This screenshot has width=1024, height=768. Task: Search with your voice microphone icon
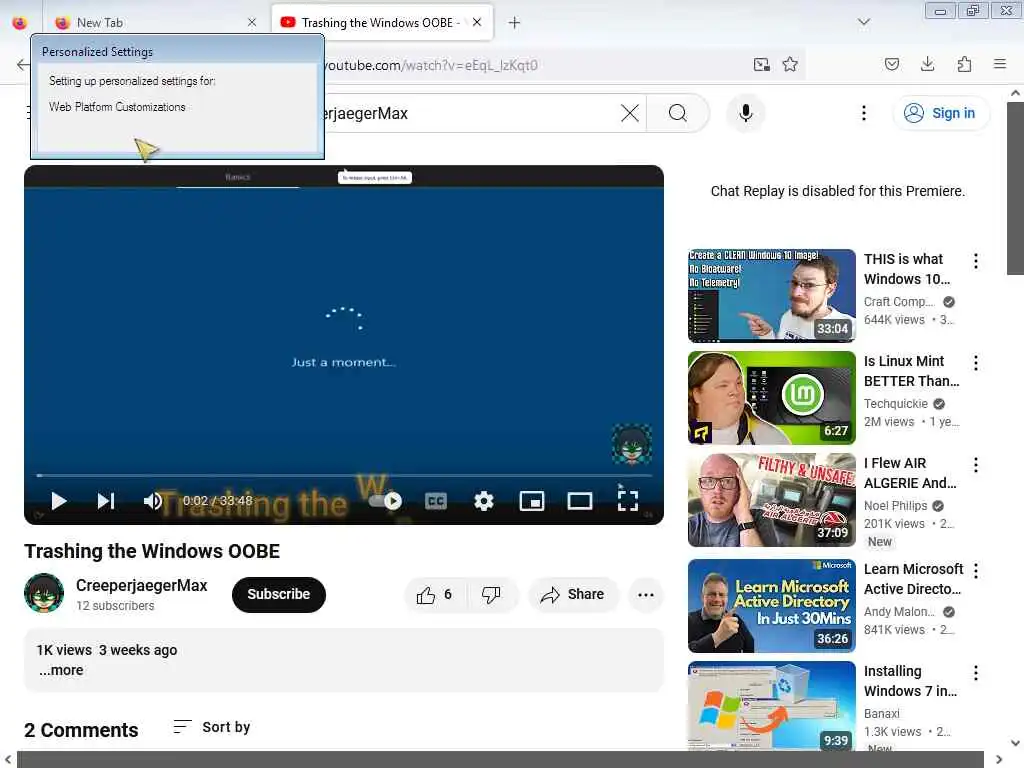(745, 113)
